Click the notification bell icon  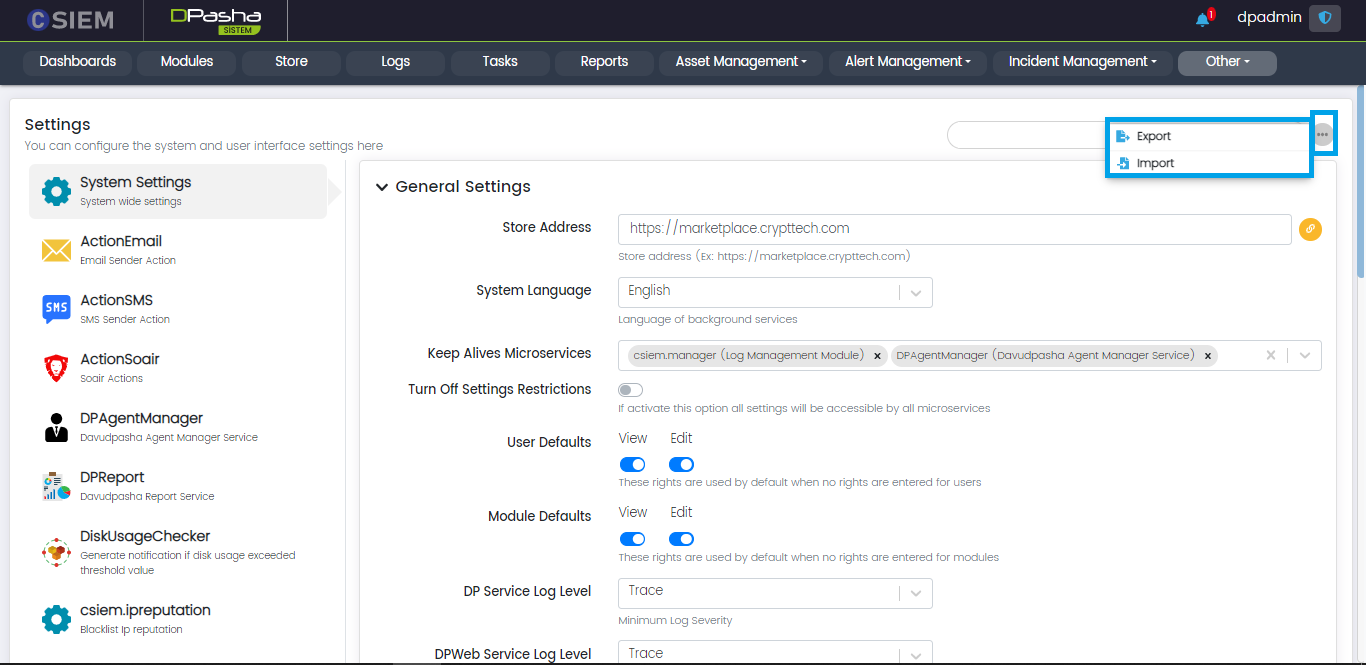1203,19
